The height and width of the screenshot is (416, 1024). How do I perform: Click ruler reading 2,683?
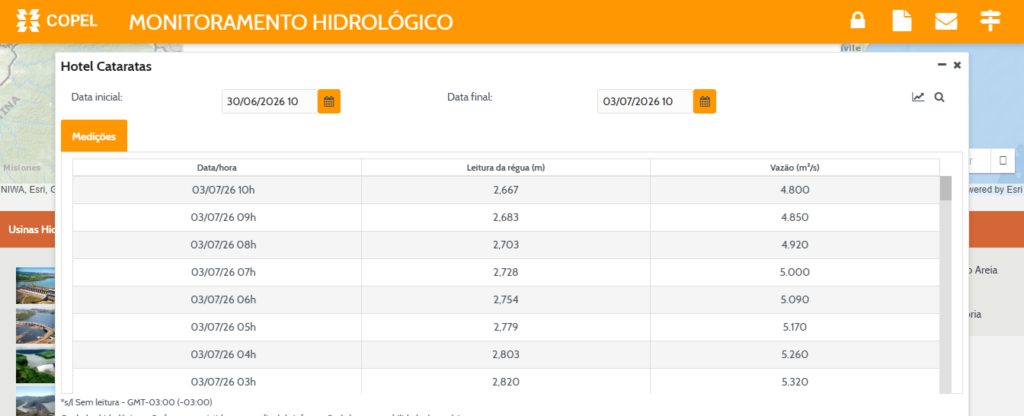(506, 217)
